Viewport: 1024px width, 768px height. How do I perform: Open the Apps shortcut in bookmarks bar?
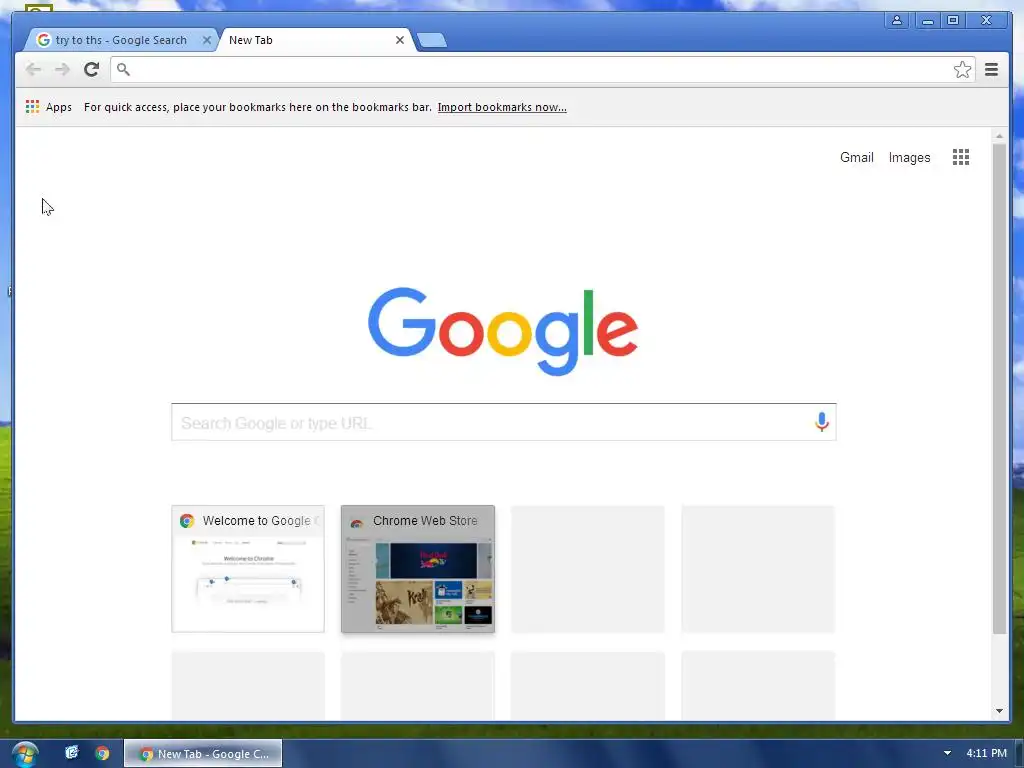click(49, 107)
